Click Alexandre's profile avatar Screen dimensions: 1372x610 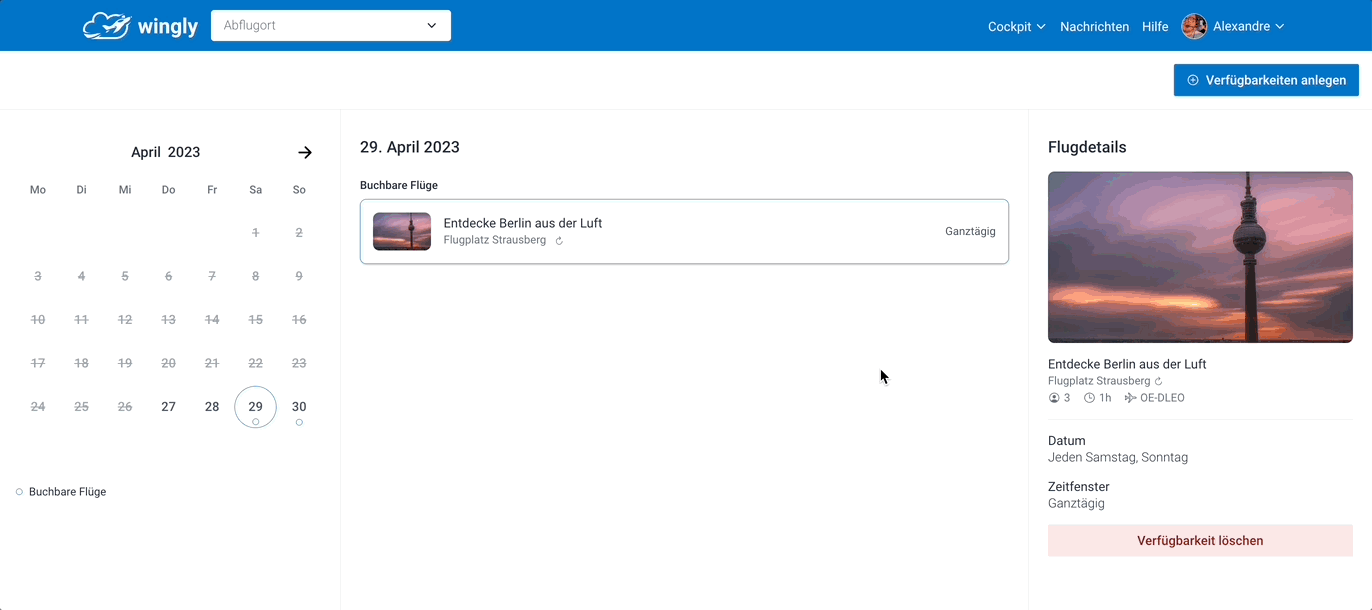(x=1194, y=26)
